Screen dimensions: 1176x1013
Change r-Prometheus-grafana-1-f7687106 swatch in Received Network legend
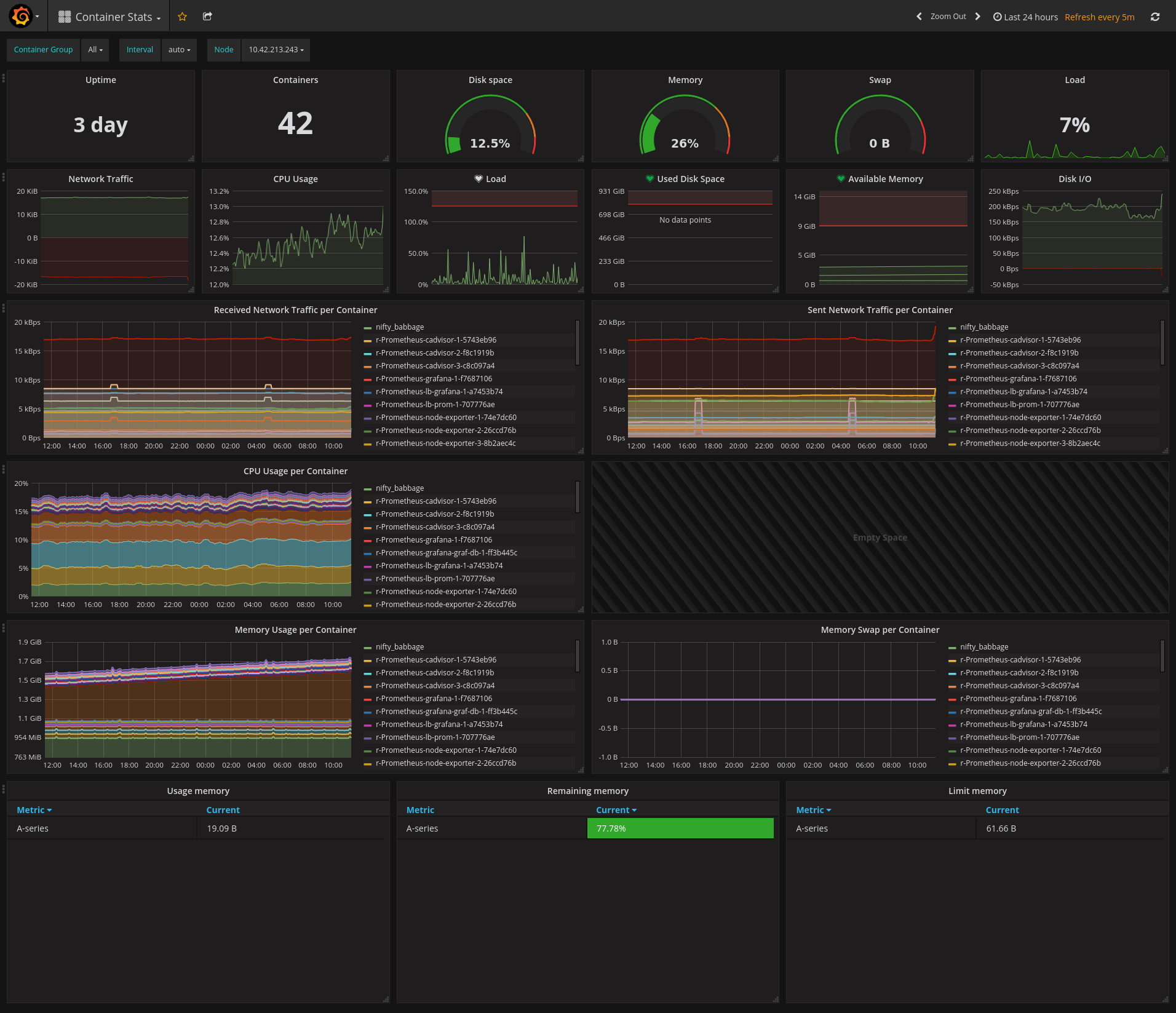coord(368,379)
